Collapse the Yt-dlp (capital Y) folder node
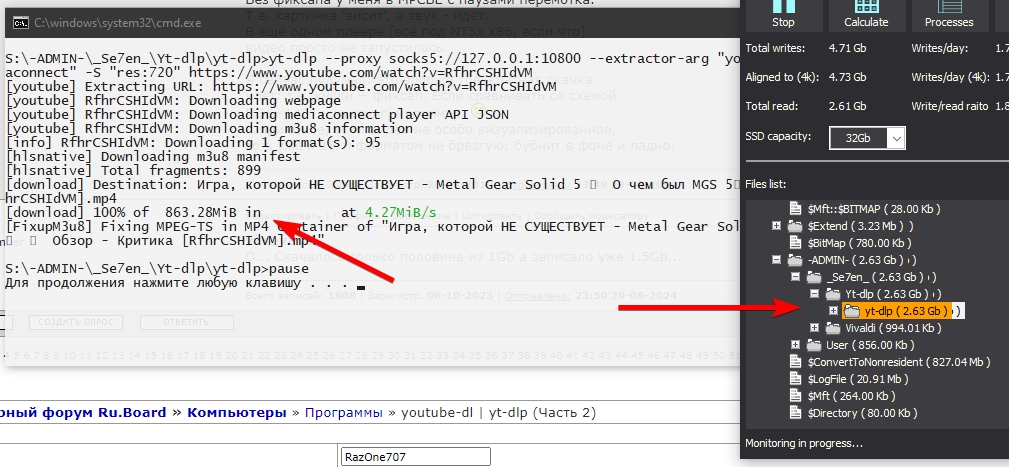 tap(816, 294)
